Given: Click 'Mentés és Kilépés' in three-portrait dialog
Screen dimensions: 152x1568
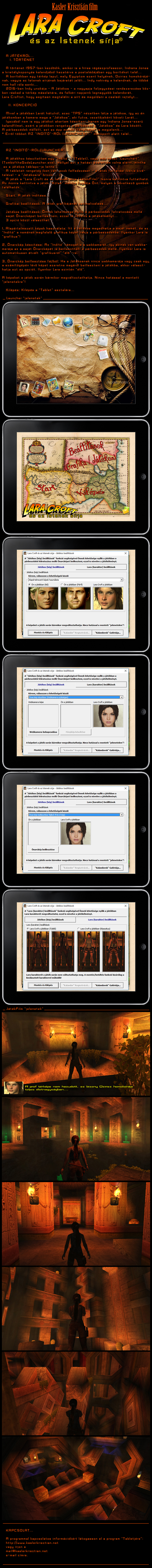Looking at the screenshot, I should [43, 633].
